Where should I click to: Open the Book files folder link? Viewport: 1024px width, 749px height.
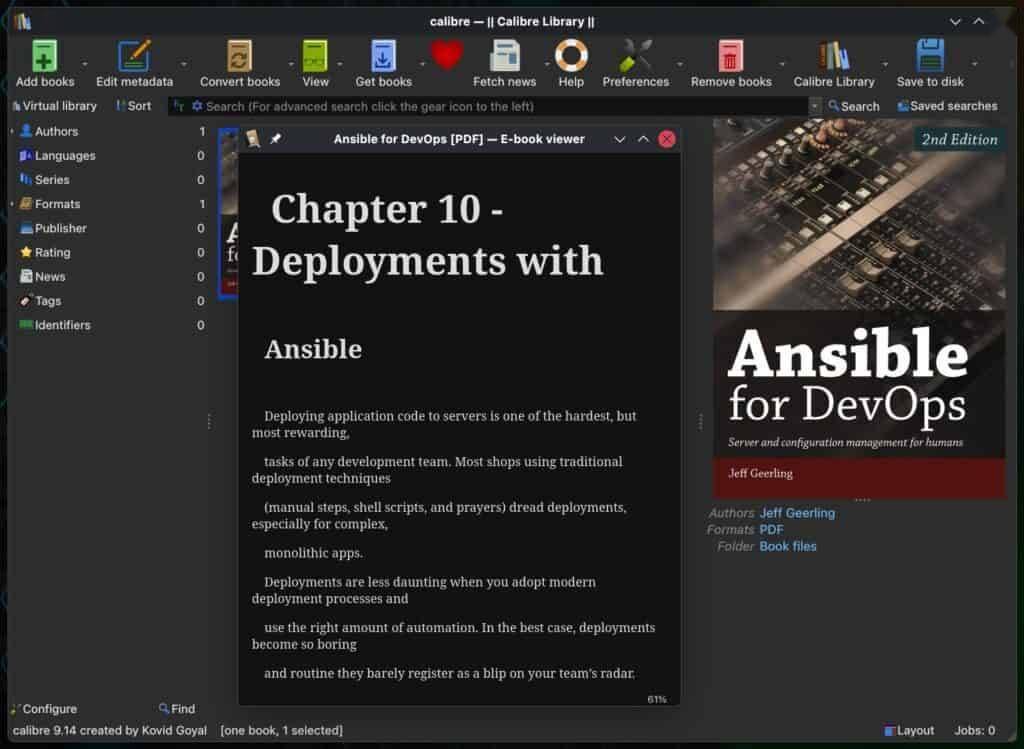coord(788,547)
